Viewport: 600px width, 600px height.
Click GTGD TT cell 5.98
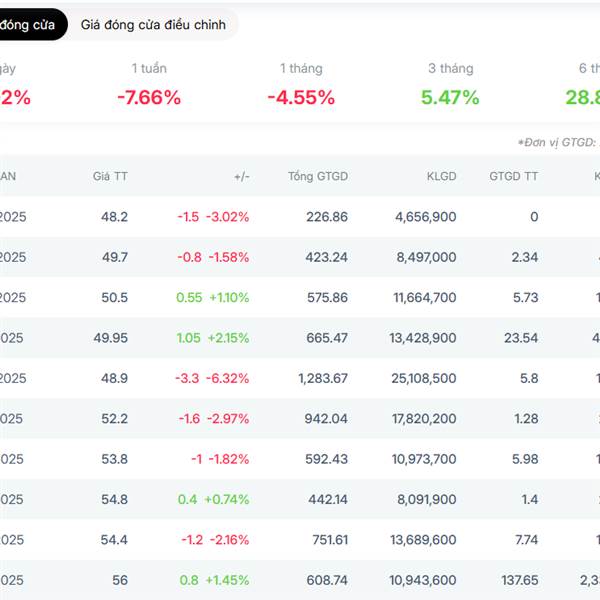(525, 459)
